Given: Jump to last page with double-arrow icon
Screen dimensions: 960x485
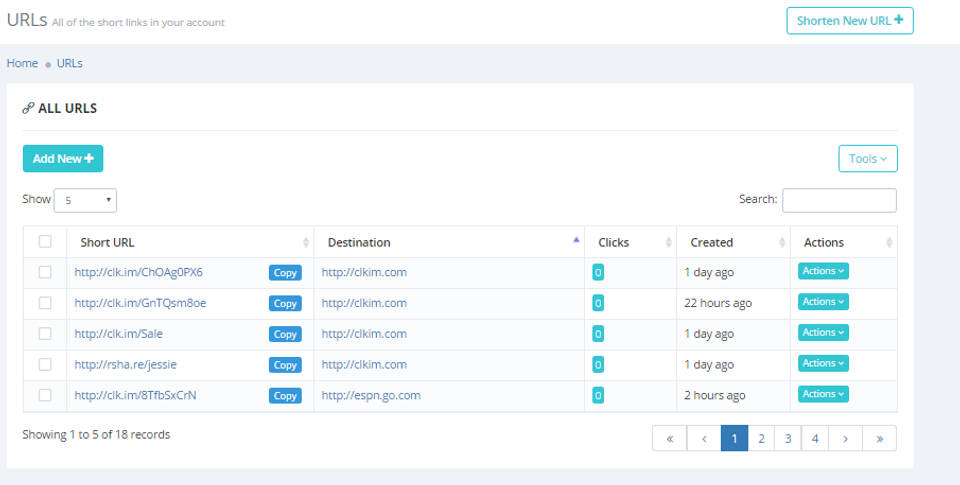Looking at the screenshot, I should [879, 438].
